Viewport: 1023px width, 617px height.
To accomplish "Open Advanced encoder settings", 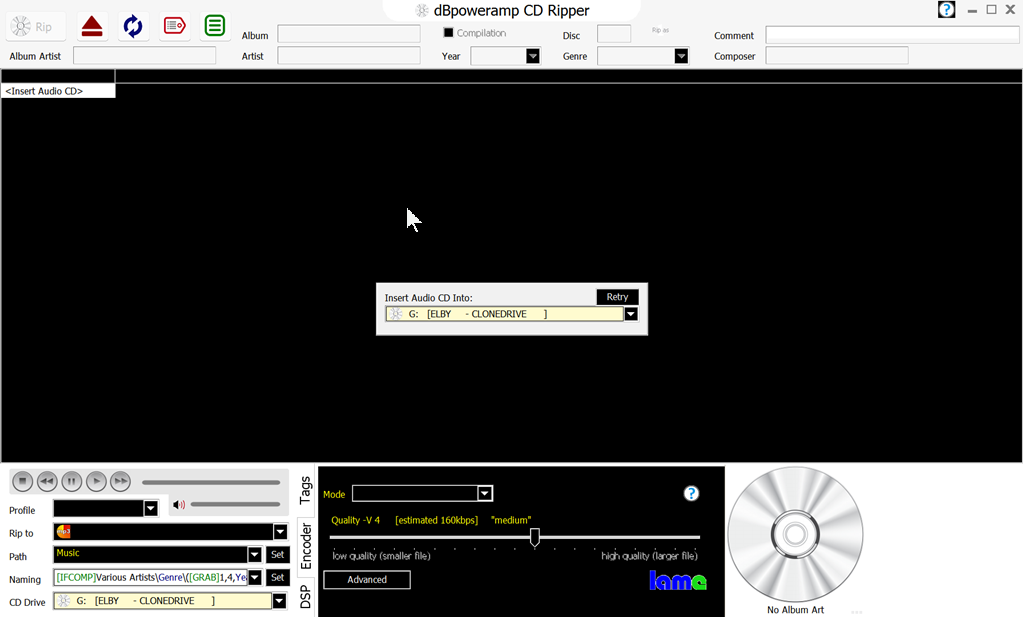I will (x=367, y=580).
